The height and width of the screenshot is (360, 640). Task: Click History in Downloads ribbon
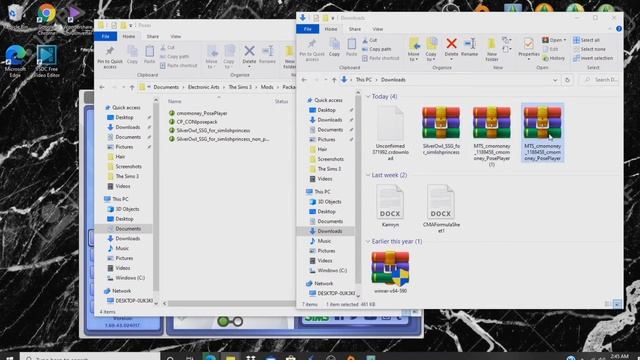click(553, 58)
